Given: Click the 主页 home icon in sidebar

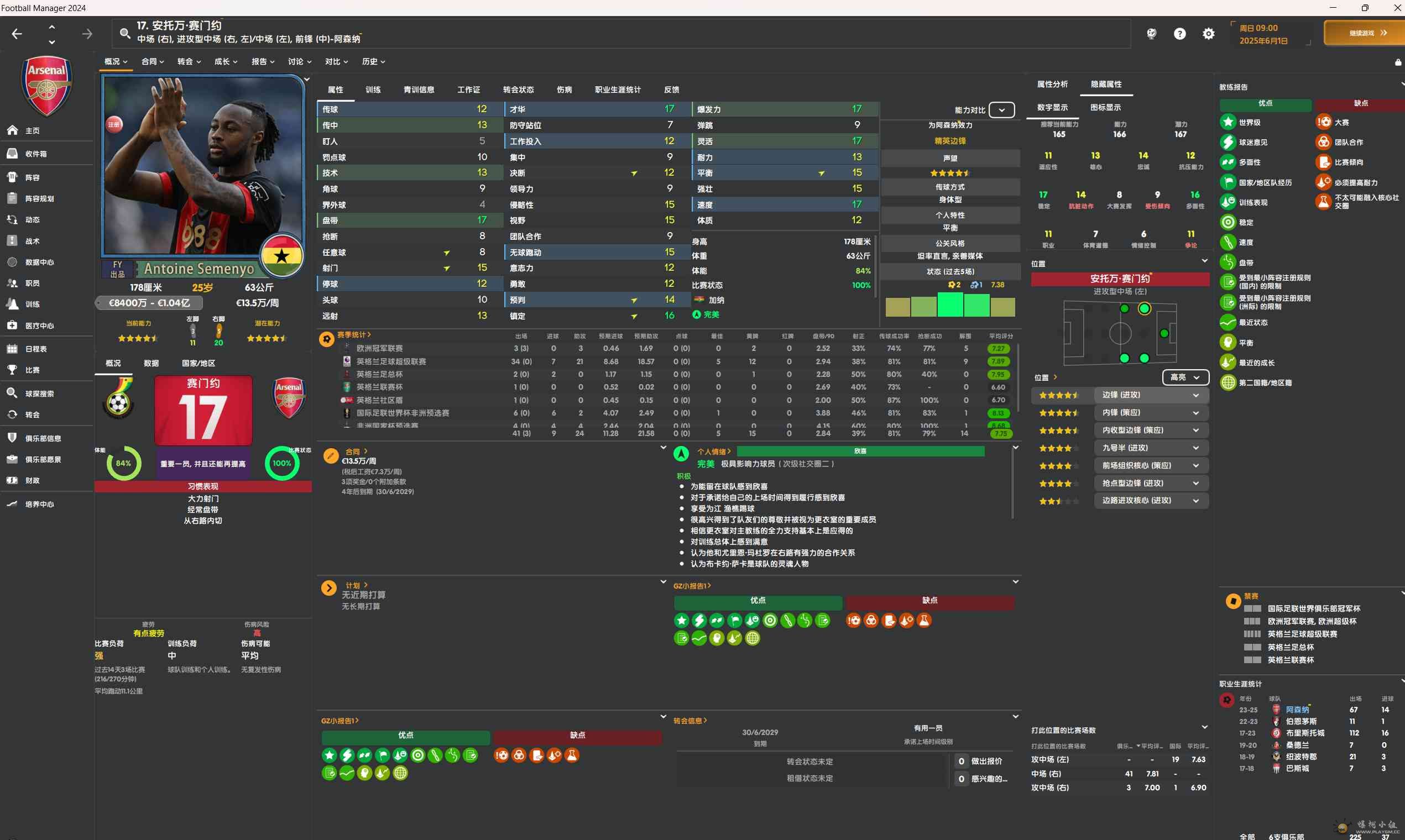Looking at the screenshot, I should pos(13,130).
